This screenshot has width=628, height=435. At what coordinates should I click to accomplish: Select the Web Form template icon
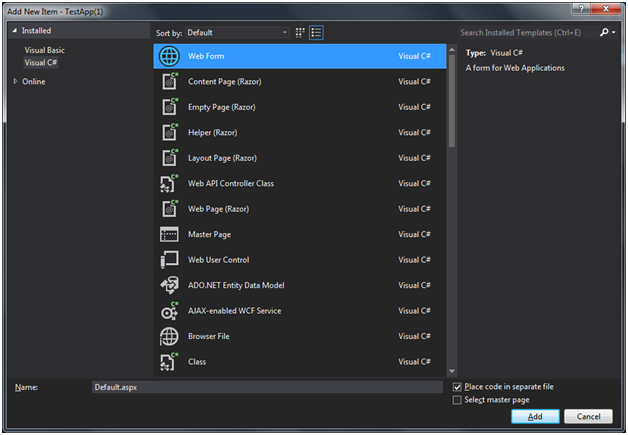[x=169, y=56]
